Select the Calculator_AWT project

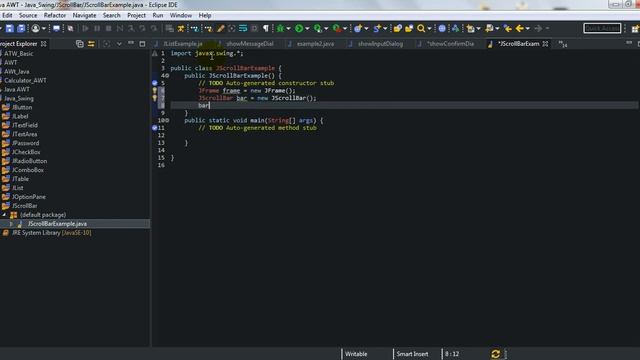pos(24,80)
